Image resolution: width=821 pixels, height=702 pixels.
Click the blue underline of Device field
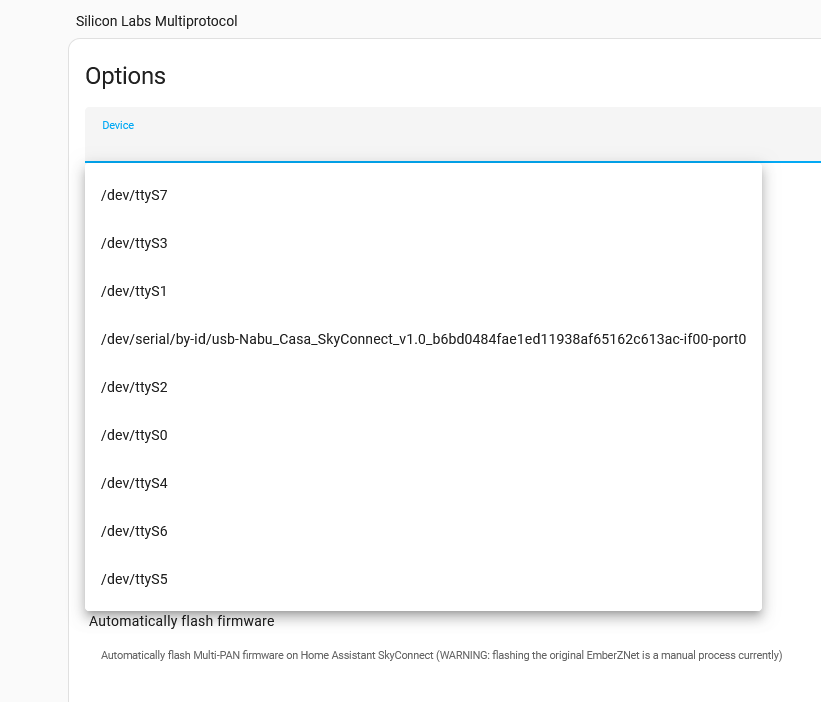[x=450, y=161]
